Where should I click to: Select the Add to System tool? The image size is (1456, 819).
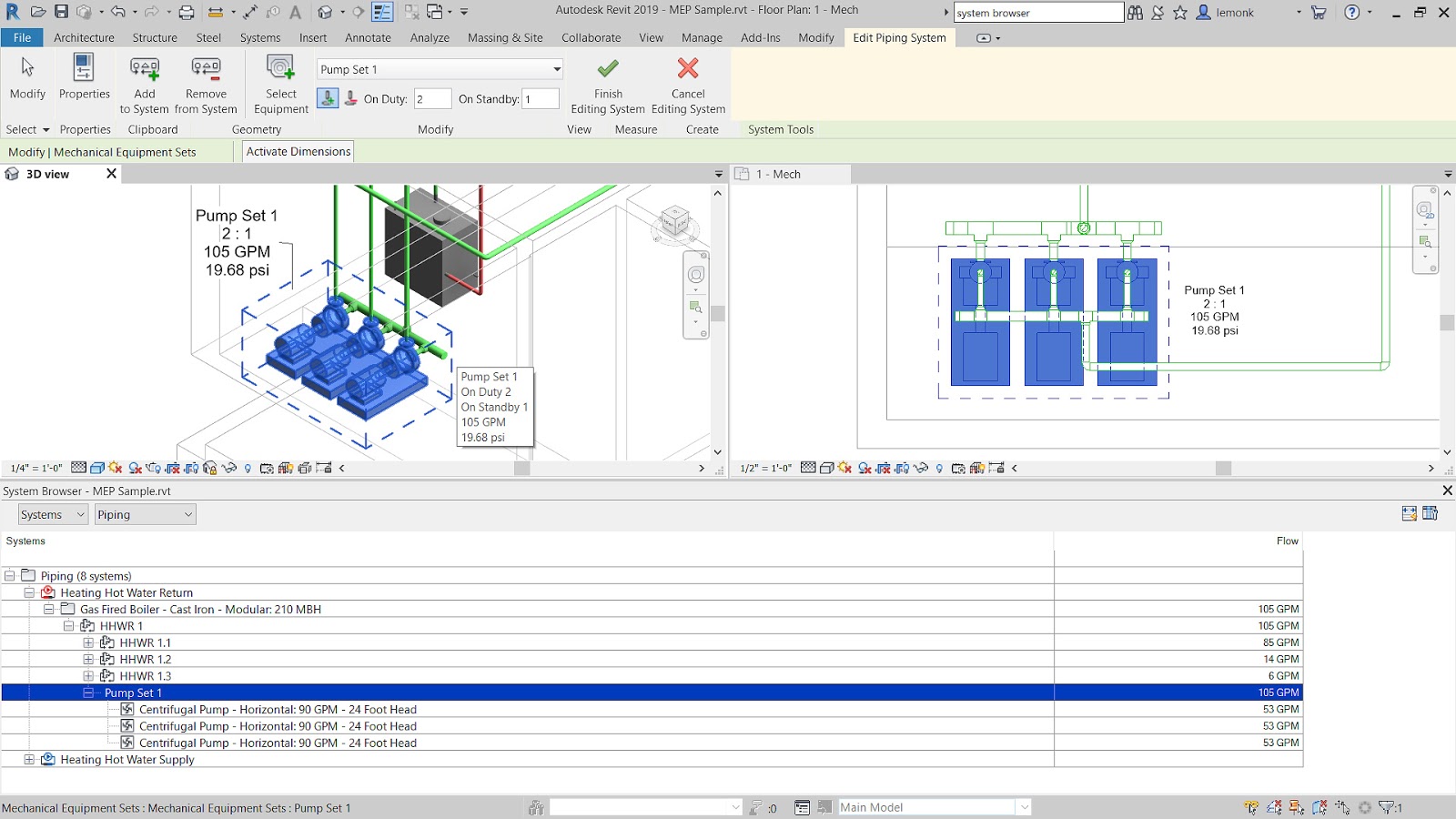pos(143,82)
